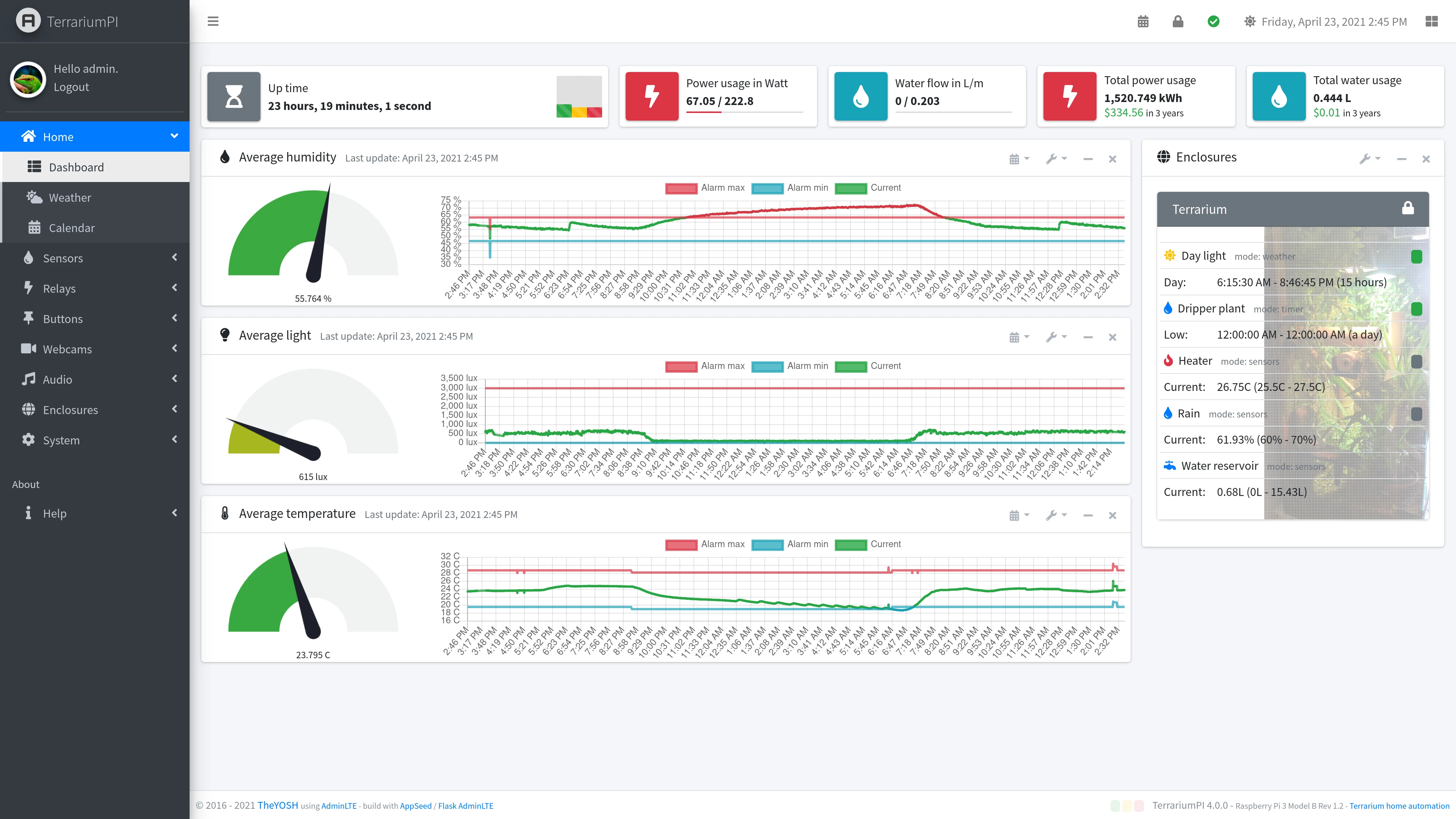Open the calendar icon in top bar

(1142, 22)
